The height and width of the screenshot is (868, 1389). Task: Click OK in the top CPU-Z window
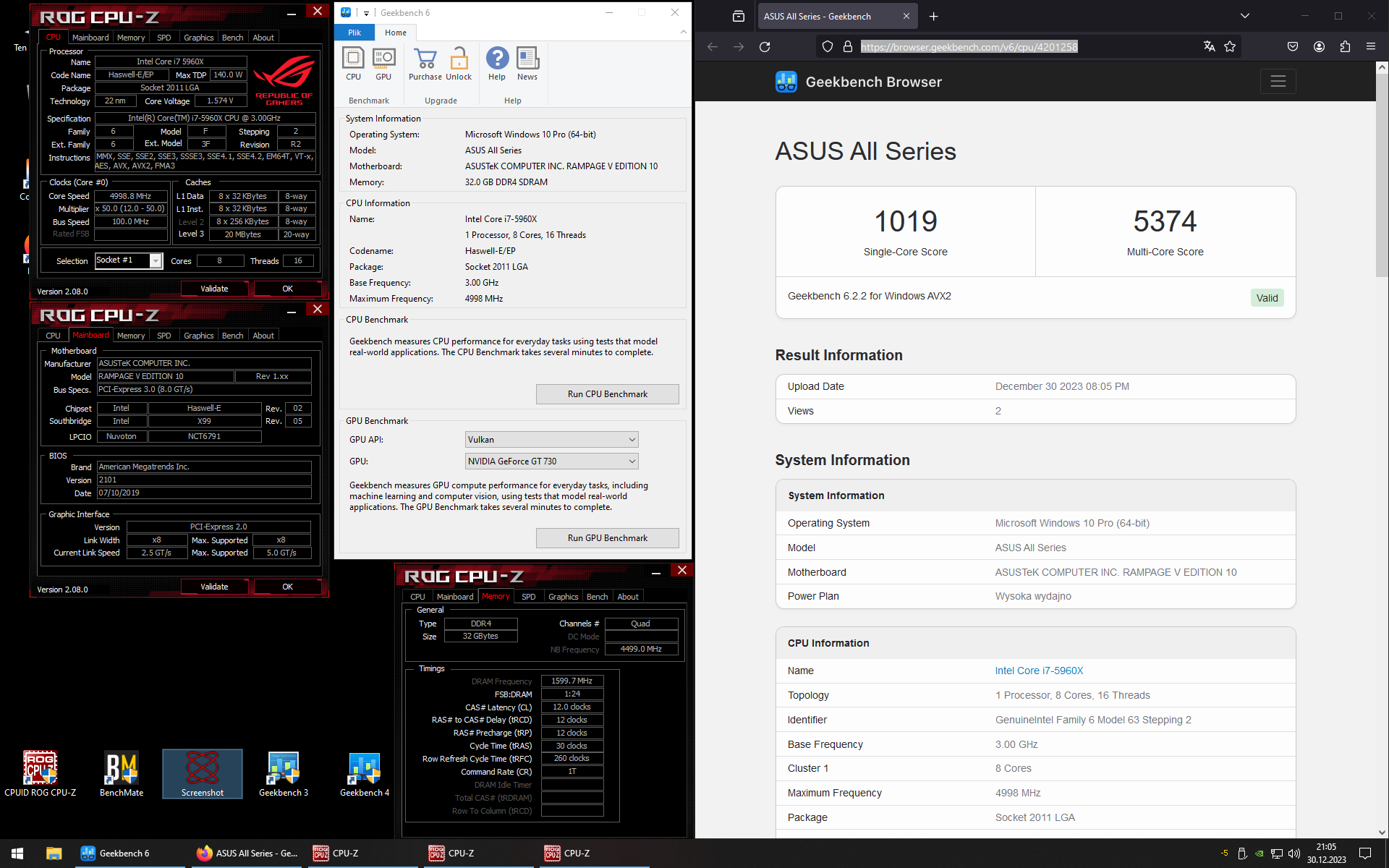287,289
